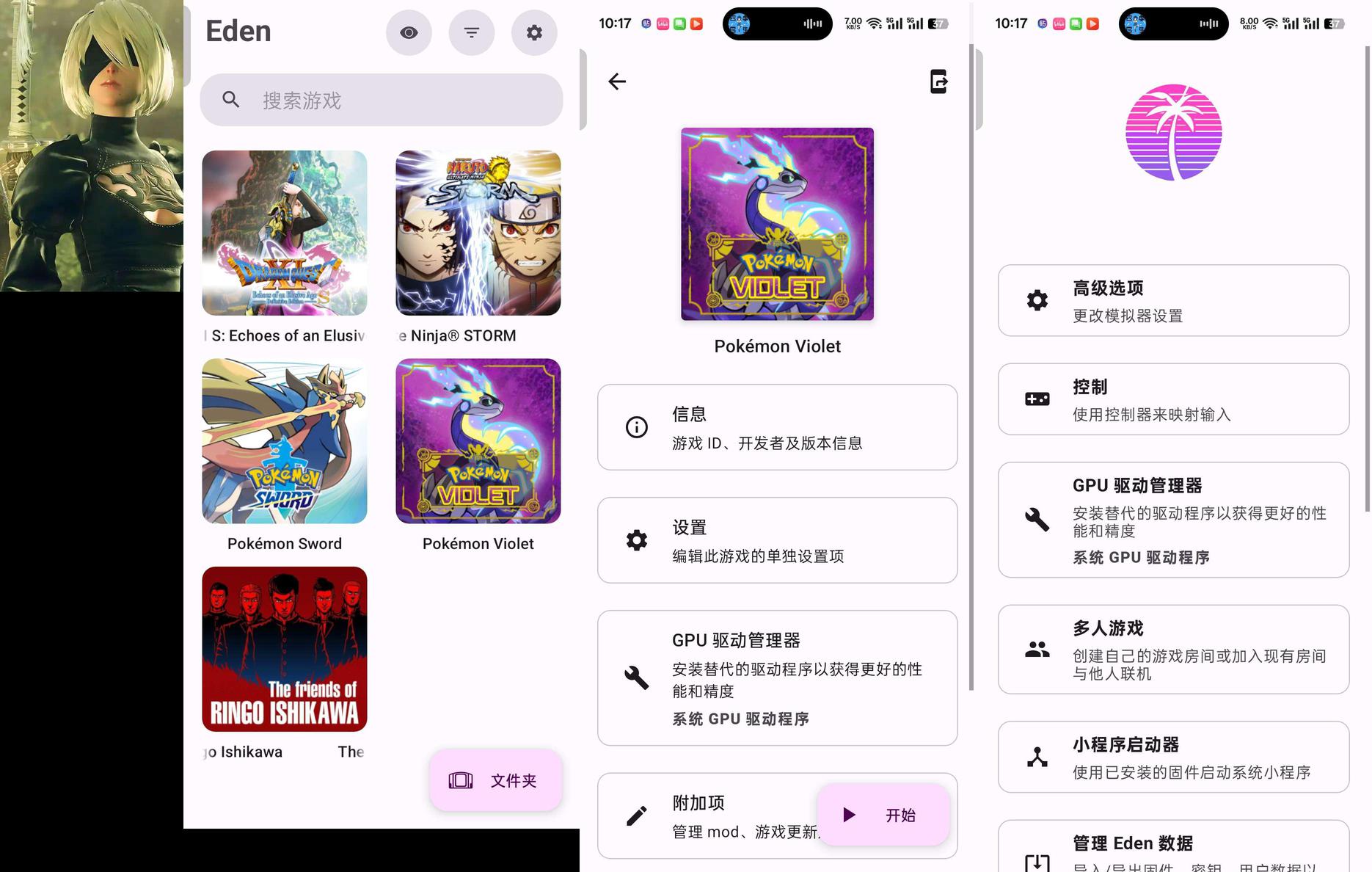The image size is (1372, 872).
Task: Open Eden settings gear in header
Action: coord(534,32)
